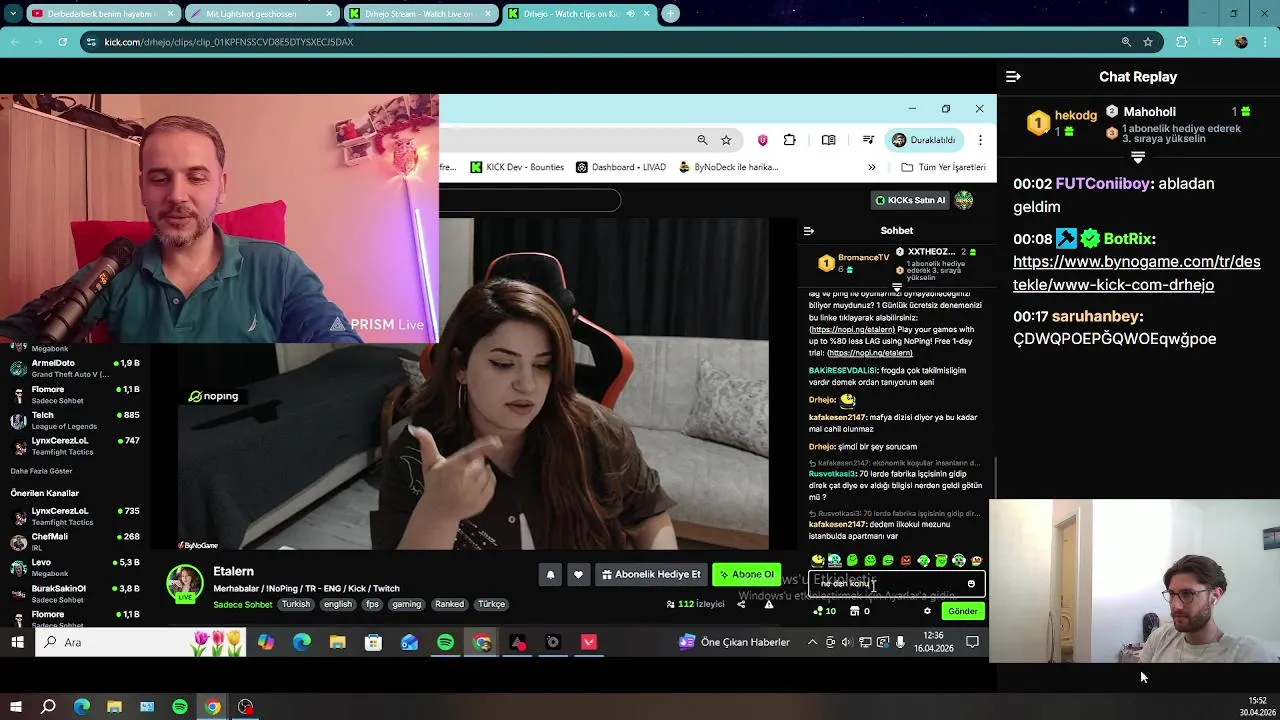The width and height of the screenshot is (1280, 720).
Task: Click Abone Ol subscribe button
Action: [746, 574]
